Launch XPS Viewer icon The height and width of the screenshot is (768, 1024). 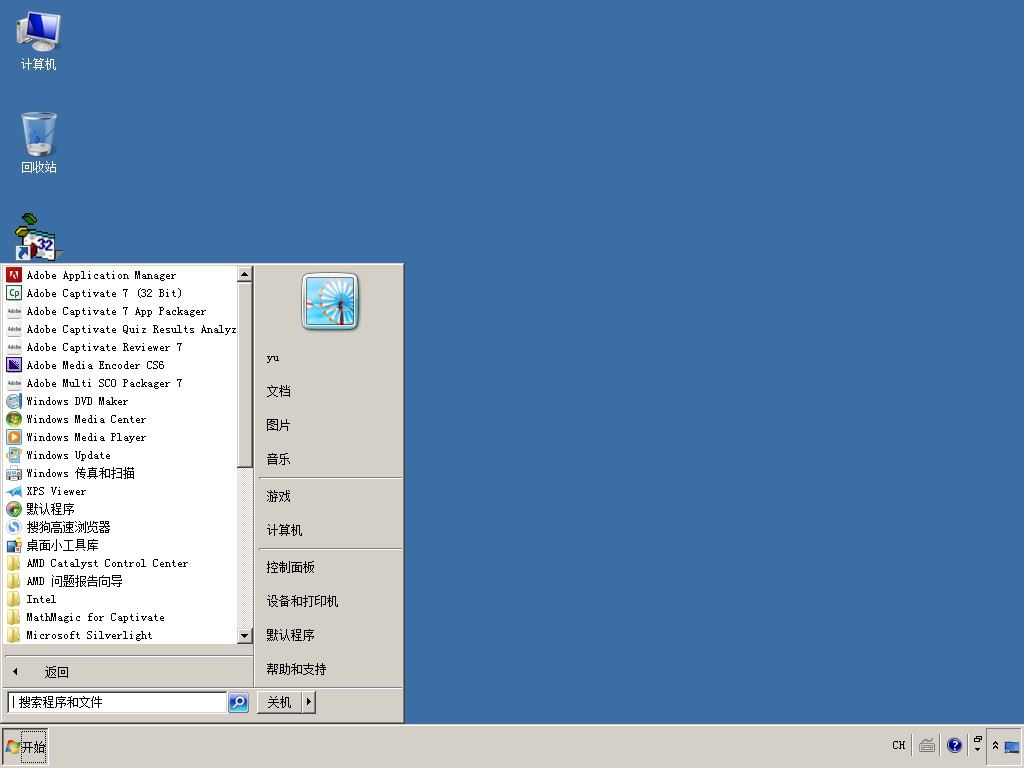click(x=14, y=490)
